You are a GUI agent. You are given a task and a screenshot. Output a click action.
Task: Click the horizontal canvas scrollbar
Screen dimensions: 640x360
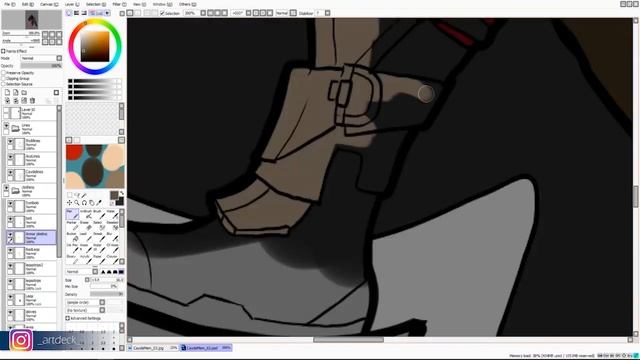pyautogui.click(x=348, y=340)
